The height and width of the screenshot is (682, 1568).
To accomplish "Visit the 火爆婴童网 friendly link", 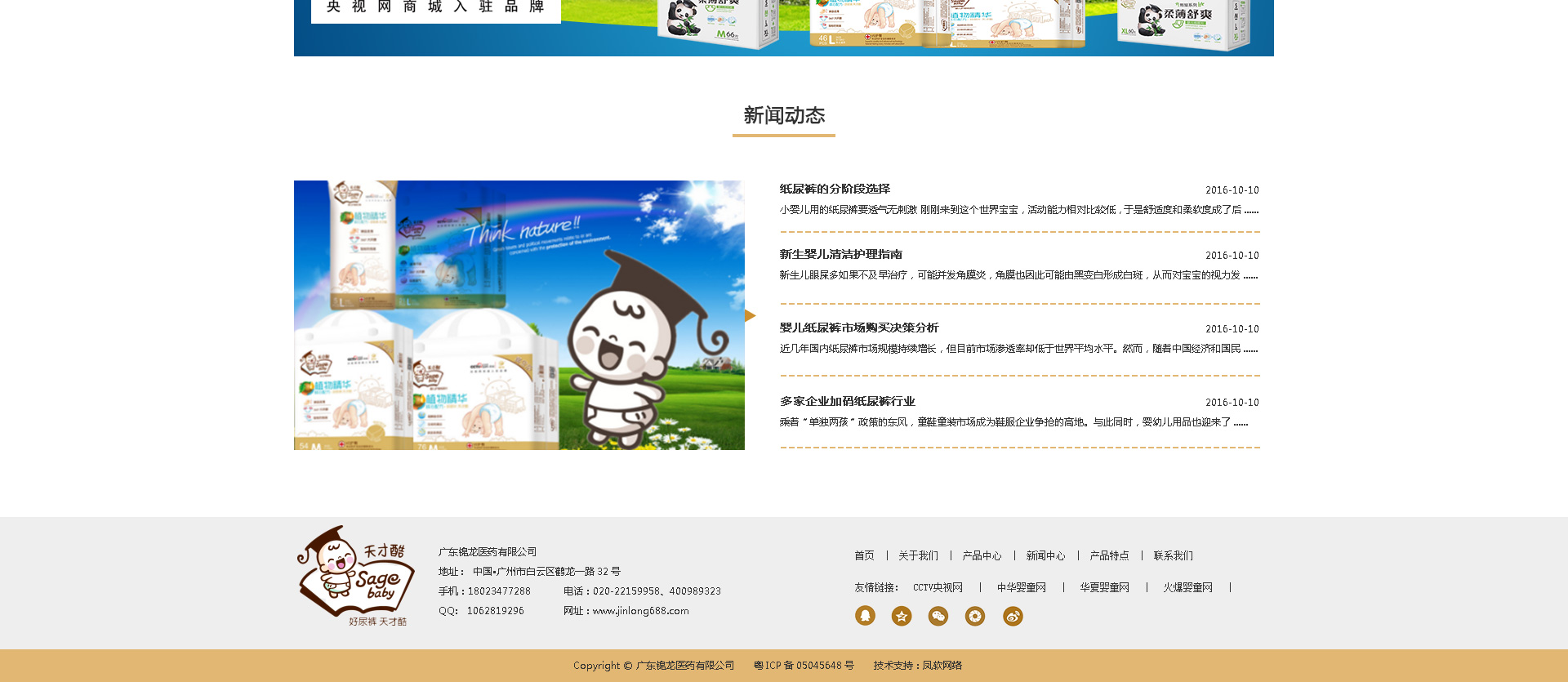I will [x=1187, y=587].
